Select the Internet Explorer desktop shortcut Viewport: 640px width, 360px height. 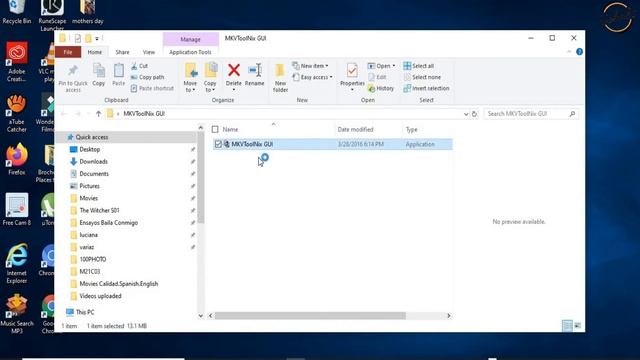tap(16, 264)
